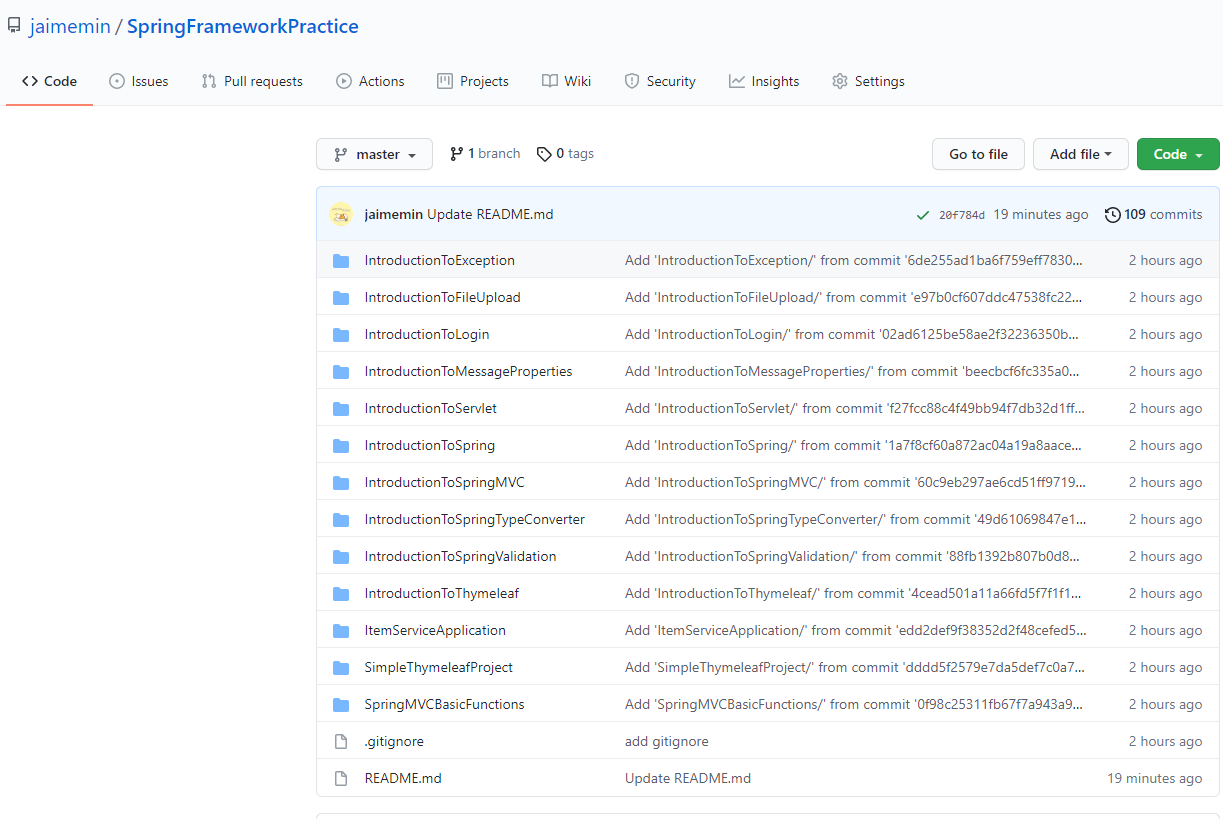The height and width of the screenshot is (819, 1223).
Task: Open the IntroductionToException folder
Action: pyautogui.click(x=440, y=261)
